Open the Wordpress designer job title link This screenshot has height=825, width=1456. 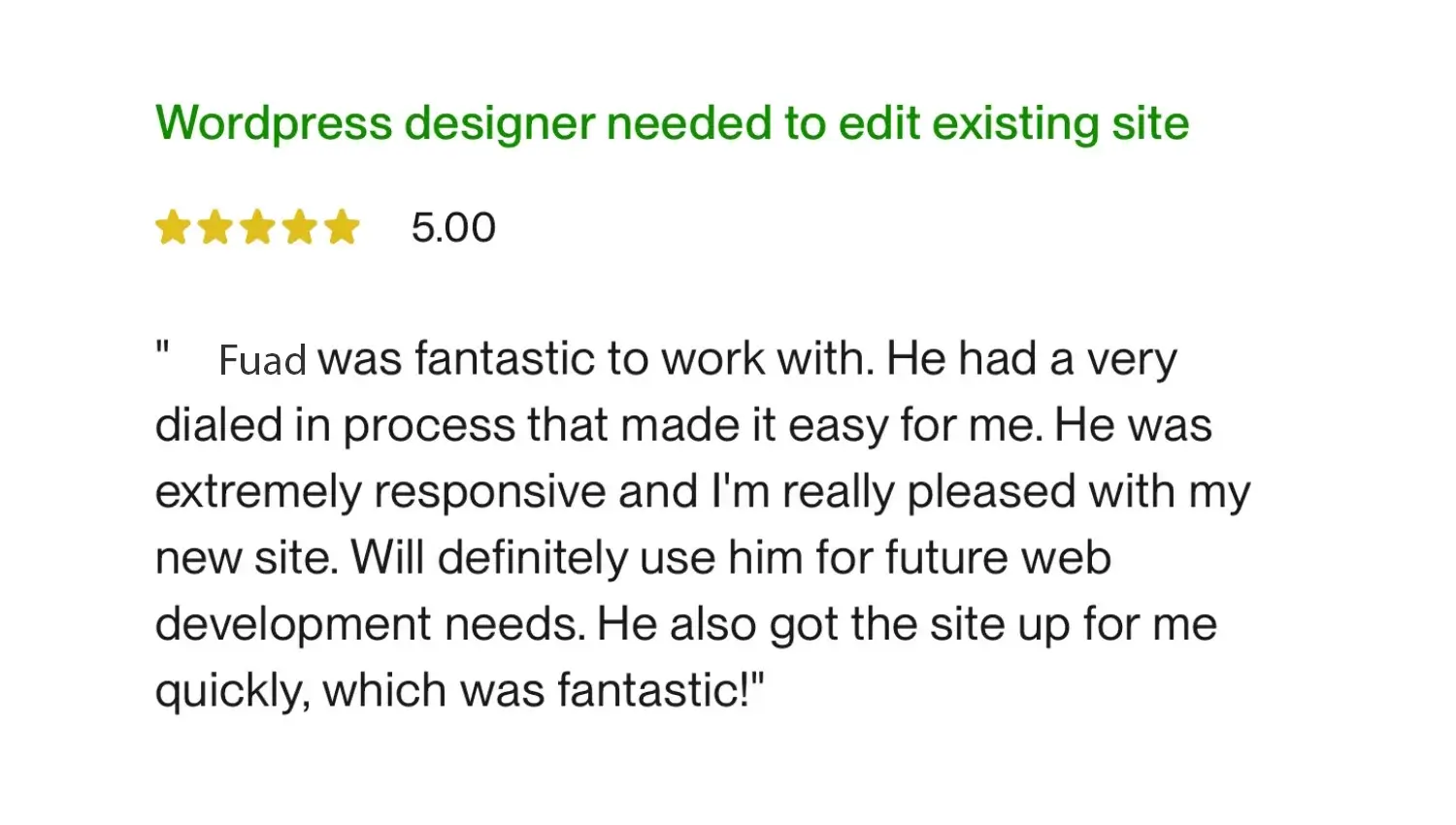tap(672, 123)
